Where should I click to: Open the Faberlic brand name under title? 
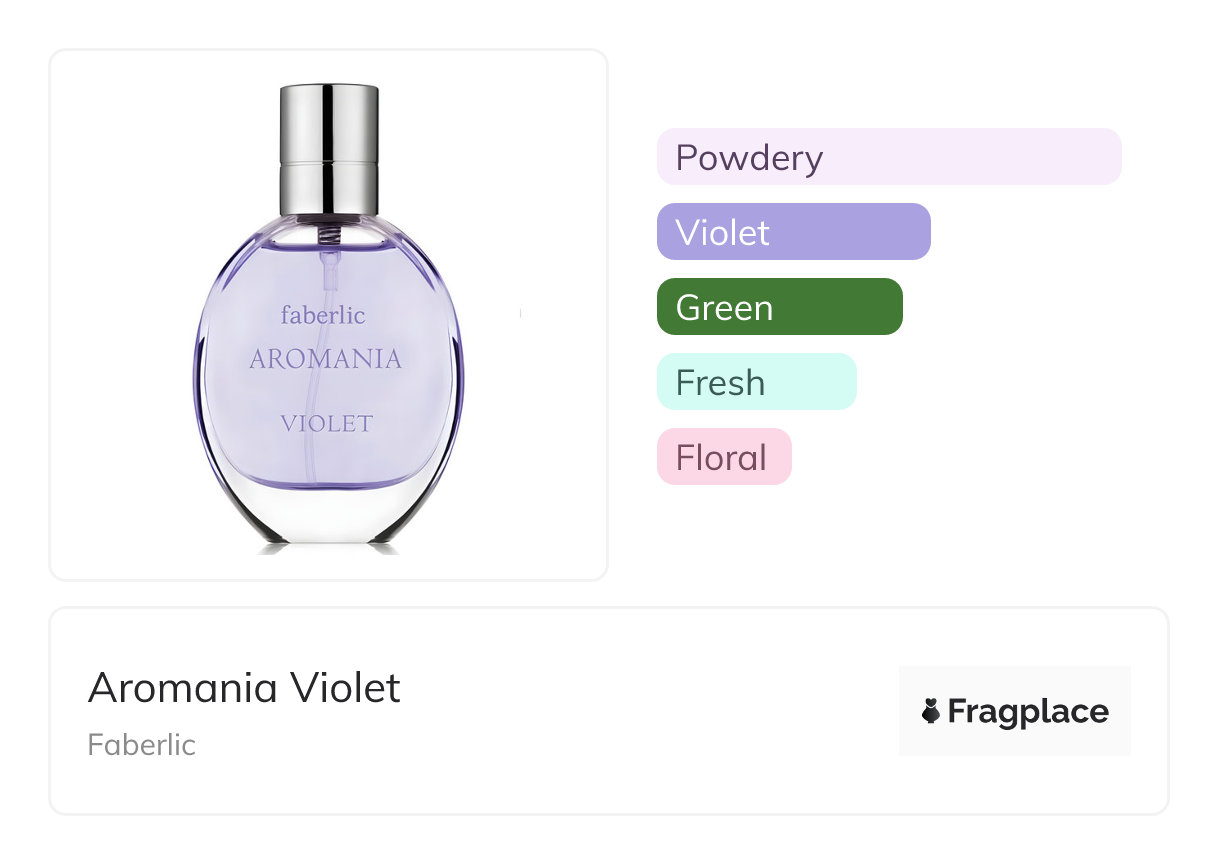point(141,745)
